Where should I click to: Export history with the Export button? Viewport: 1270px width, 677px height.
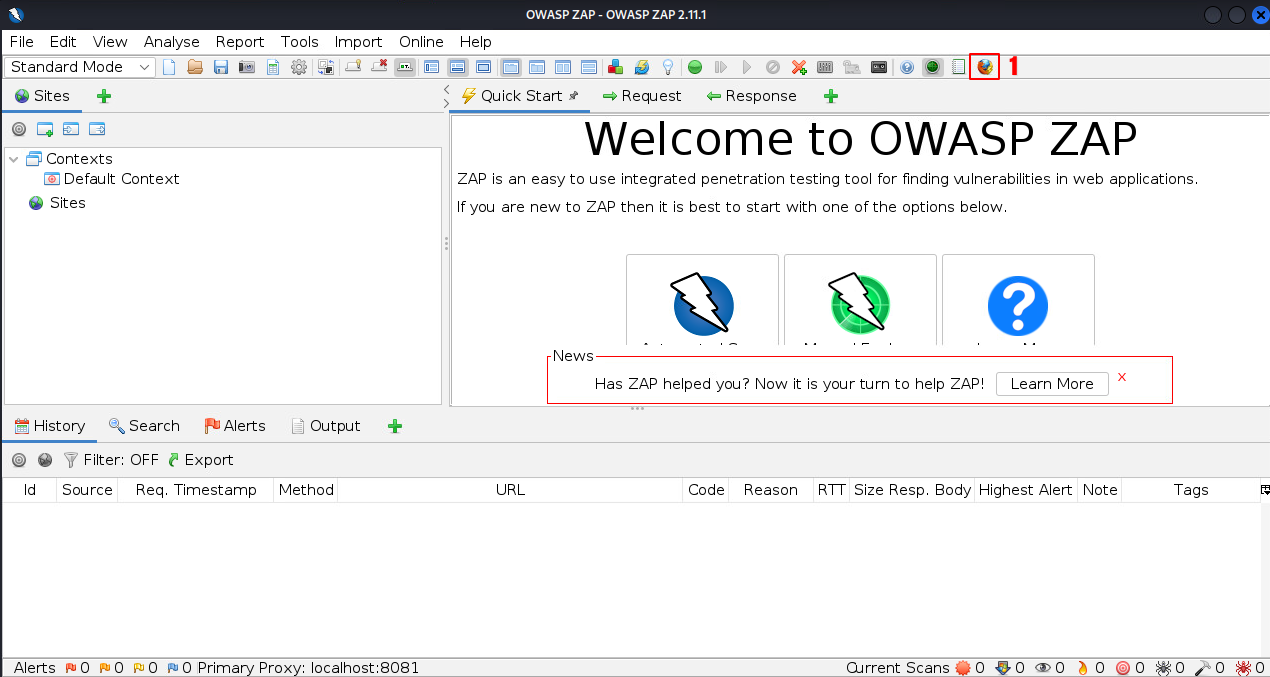pyautogui.click(x=200, y=460)
